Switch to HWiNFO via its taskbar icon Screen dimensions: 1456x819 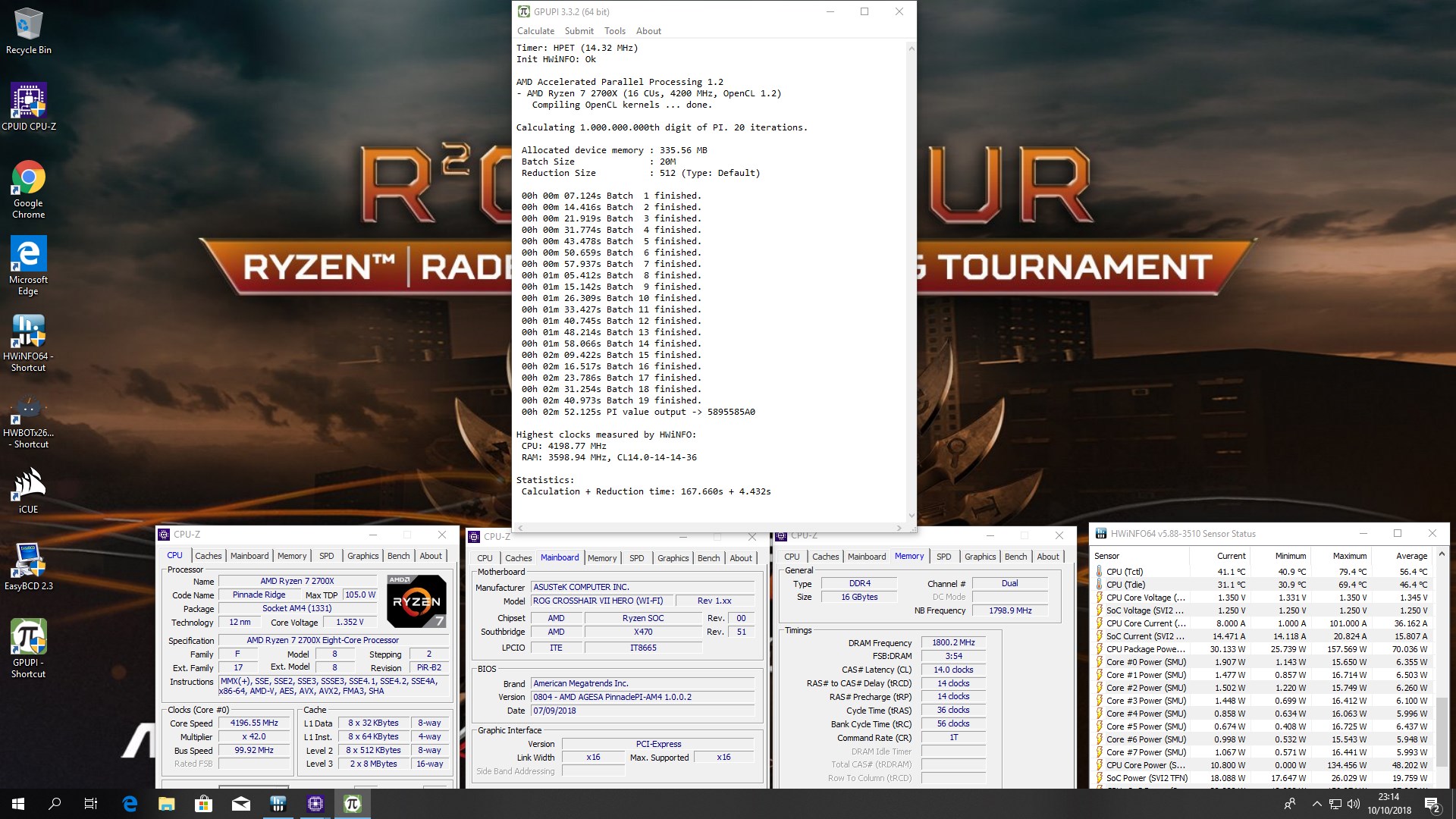(278, 804)
